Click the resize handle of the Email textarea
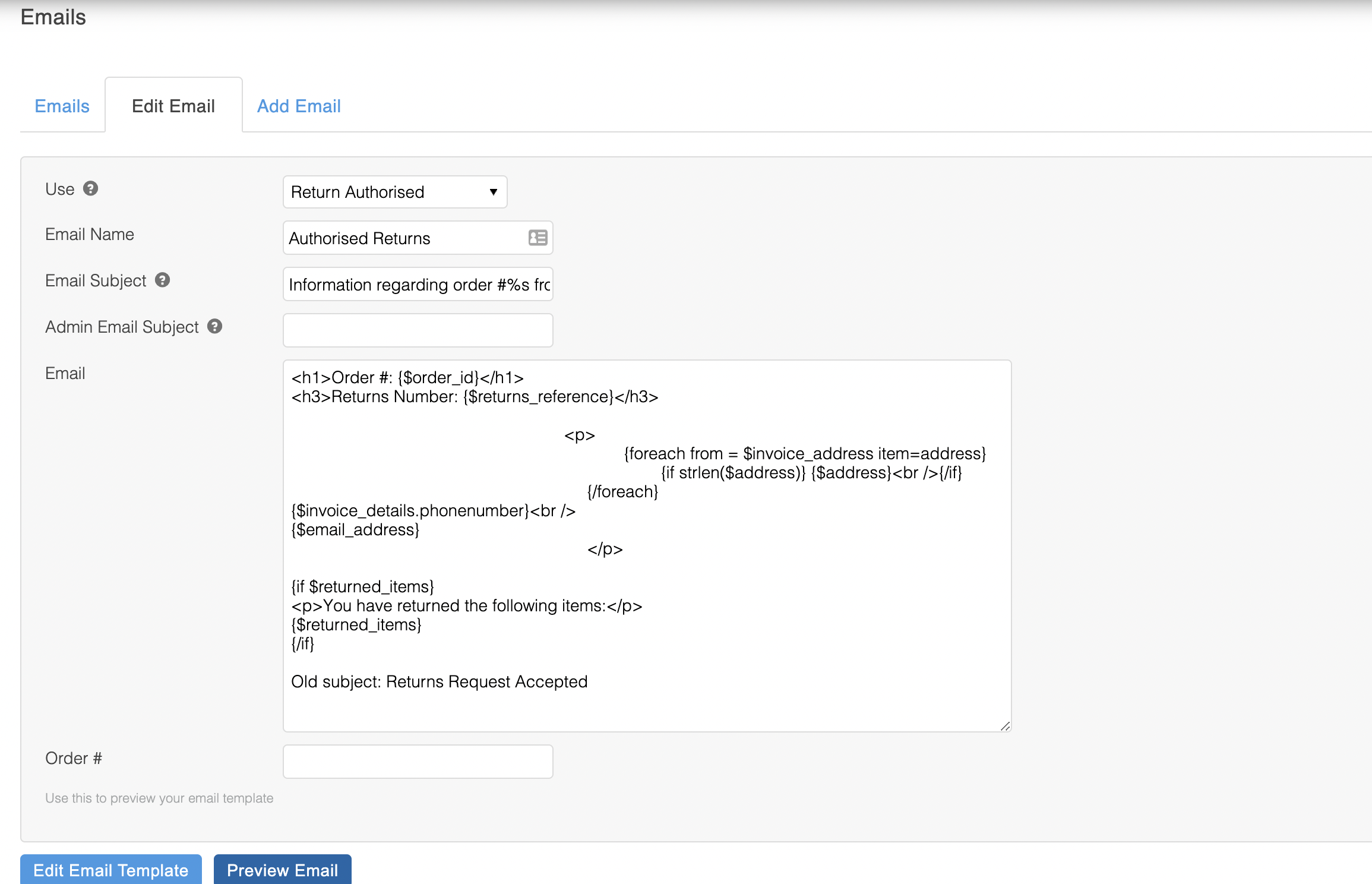This screenshot has width=1372, height=884. (1005, 726)
